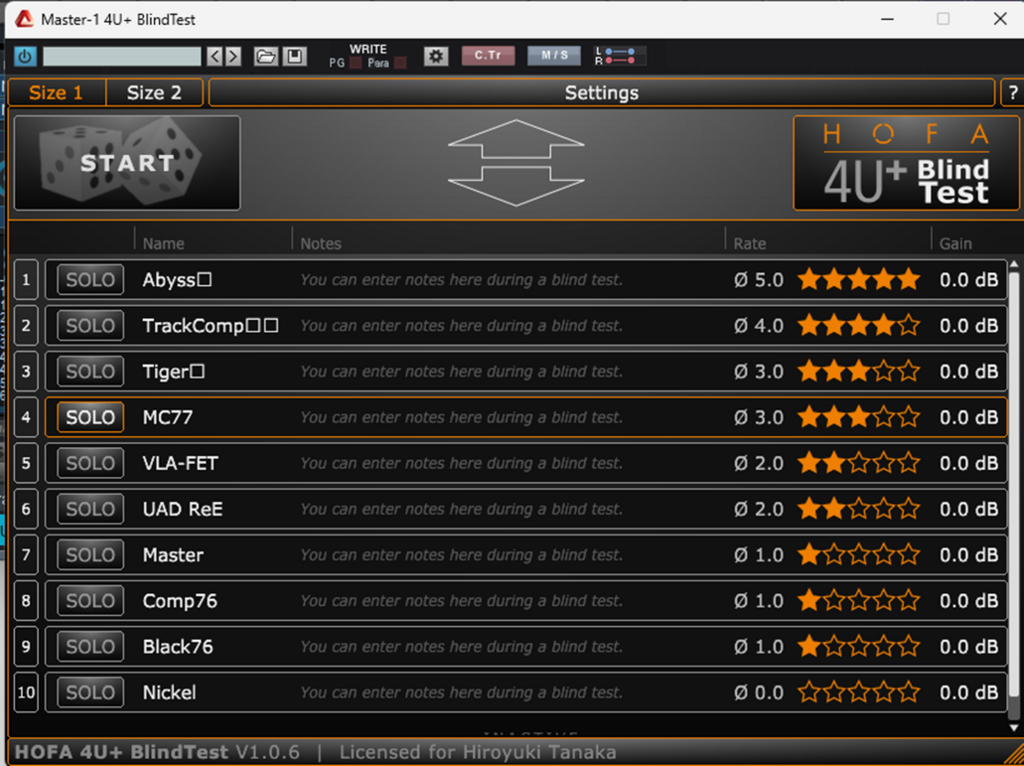
Task: Toggle the C.Tr button
Action: coord(488,56)
